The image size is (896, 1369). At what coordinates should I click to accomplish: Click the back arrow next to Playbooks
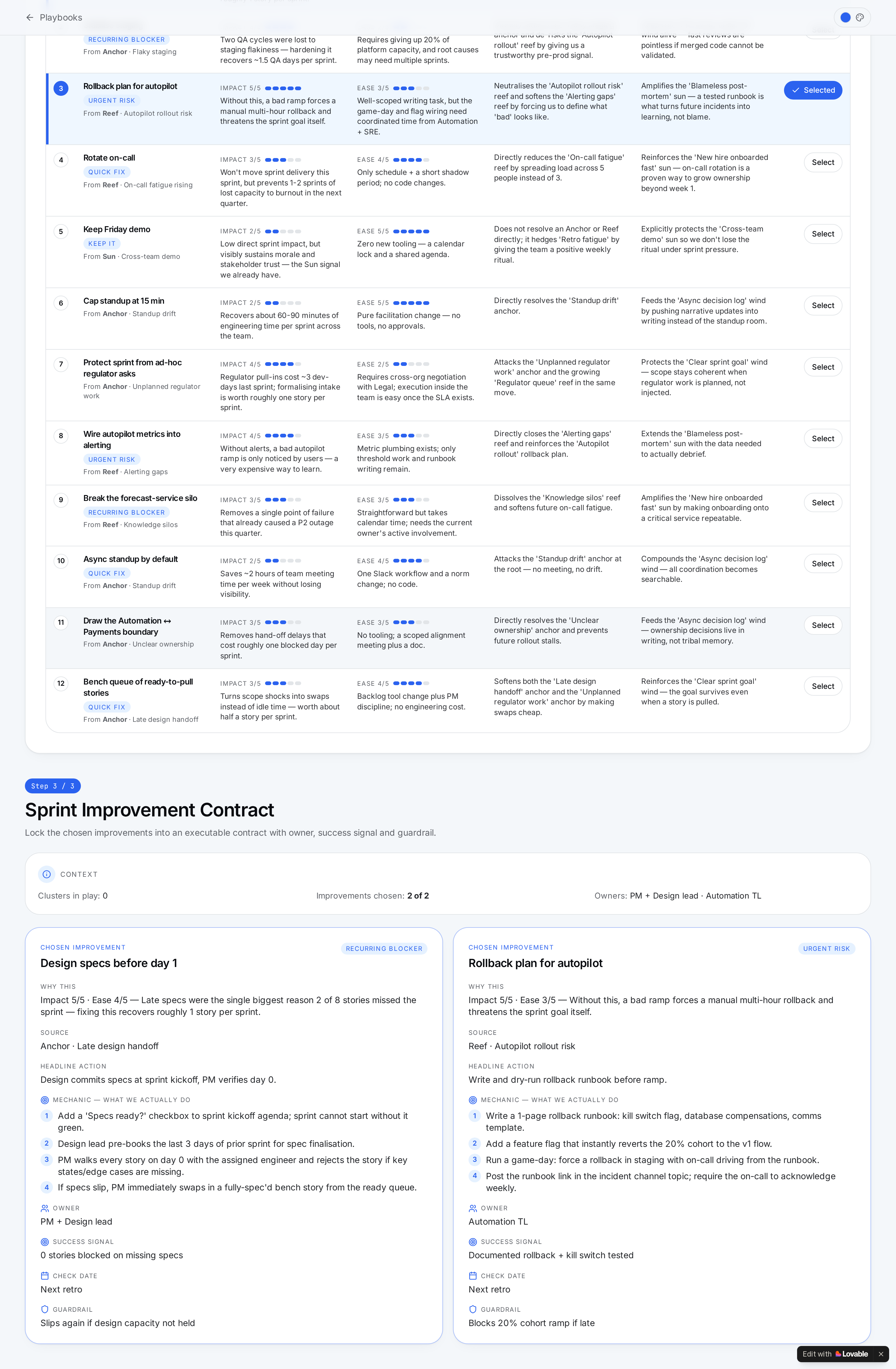tap(30, 17)
